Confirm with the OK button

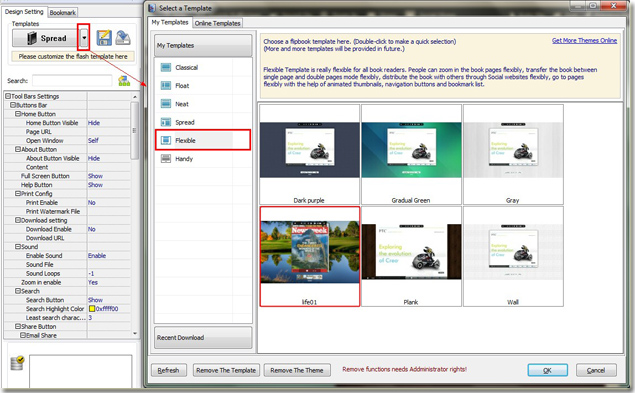click(548, 370)
